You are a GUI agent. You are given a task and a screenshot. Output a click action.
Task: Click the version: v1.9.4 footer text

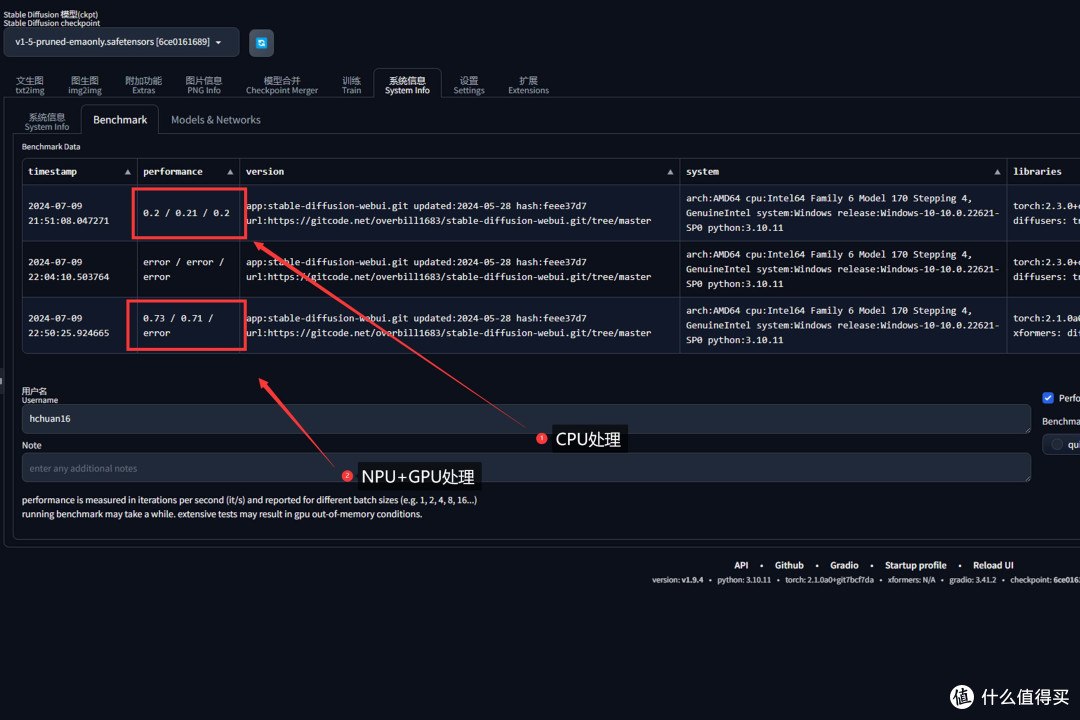coord(678,580)
